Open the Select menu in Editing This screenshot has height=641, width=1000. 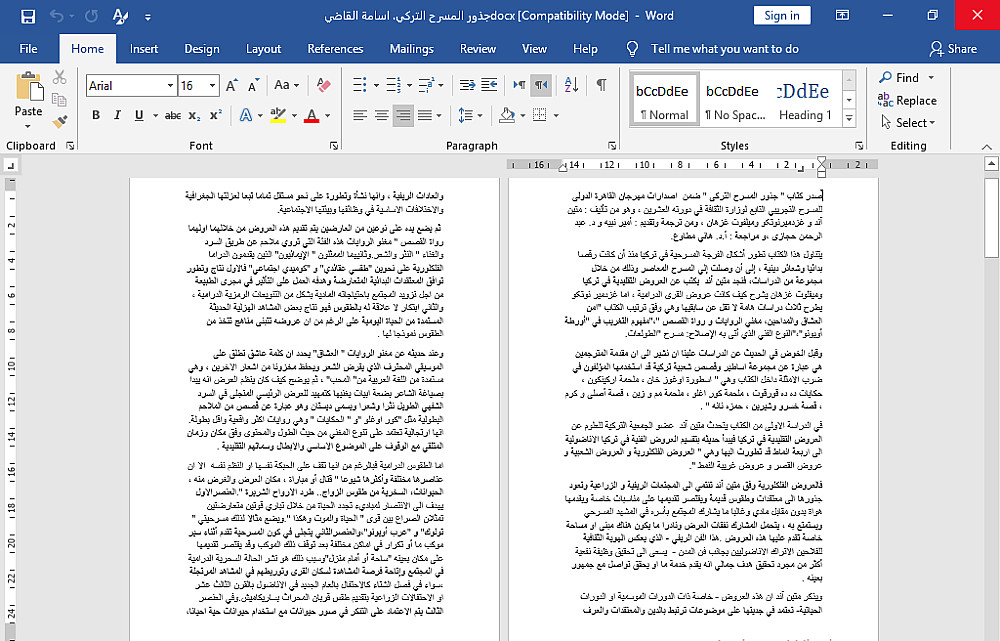click(908, 122)
